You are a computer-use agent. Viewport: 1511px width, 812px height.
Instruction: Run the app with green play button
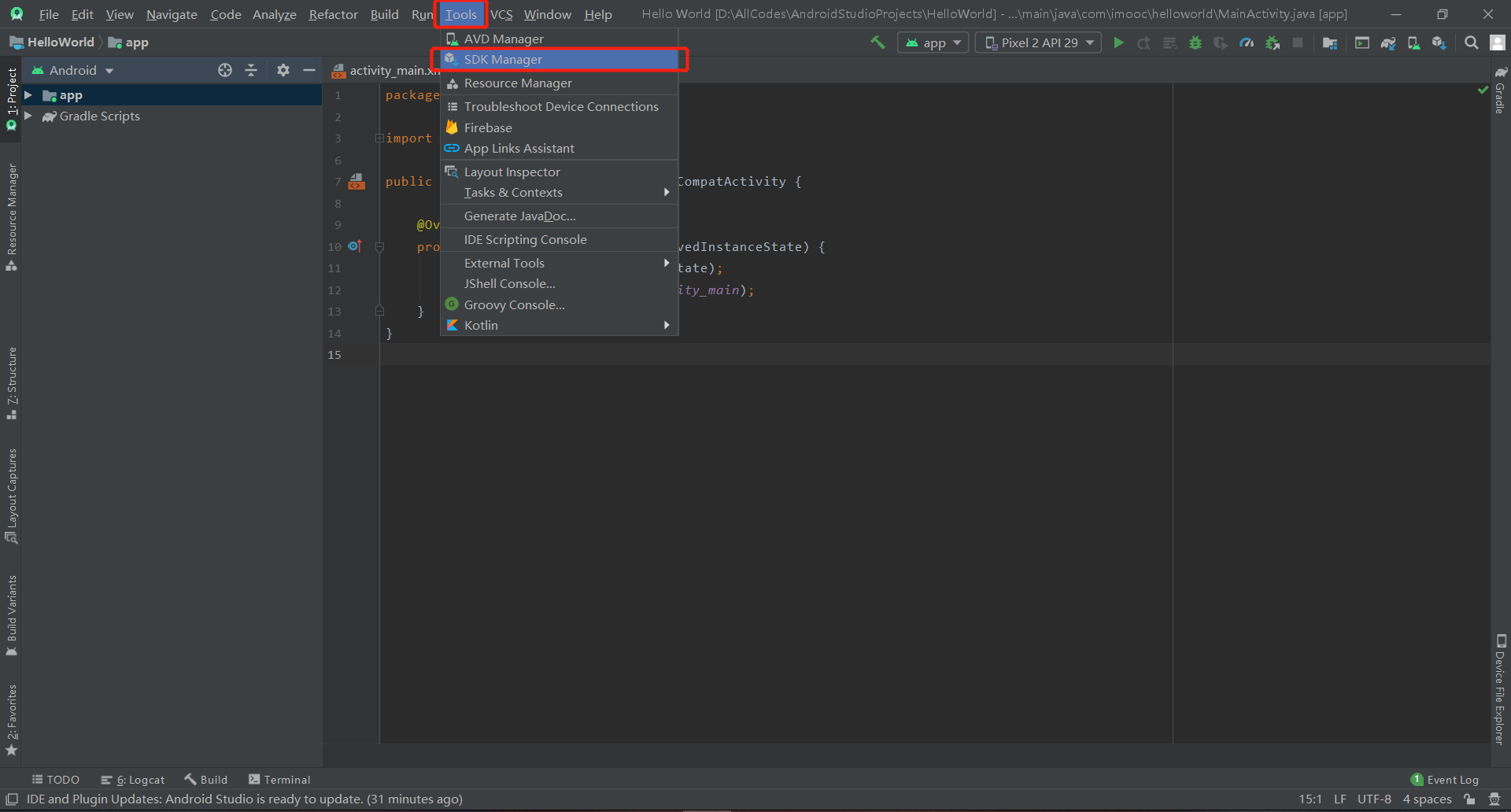tap(1118, 42)
